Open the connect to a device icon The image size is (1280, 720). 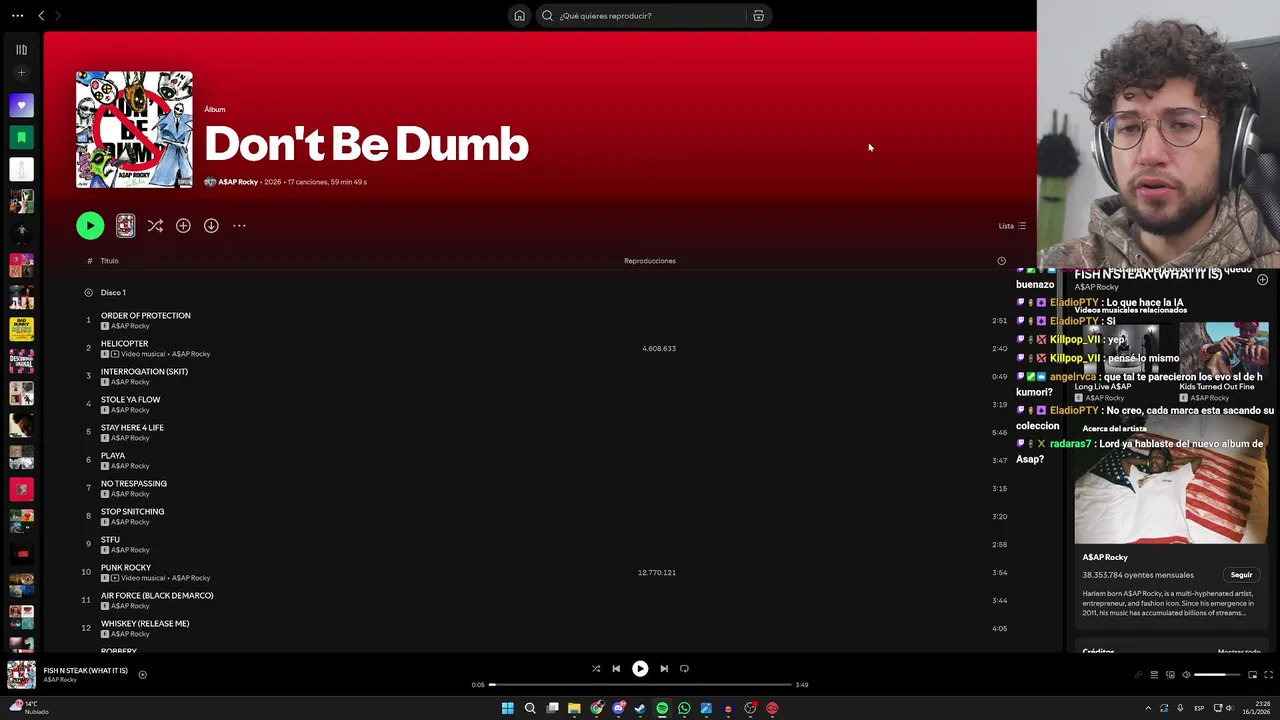(x=1169, y=675)
